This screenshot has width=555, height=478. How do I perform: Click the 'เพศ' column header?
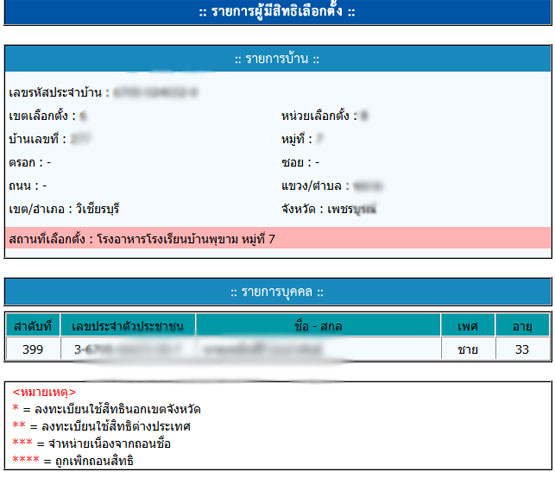pos(468,325)
